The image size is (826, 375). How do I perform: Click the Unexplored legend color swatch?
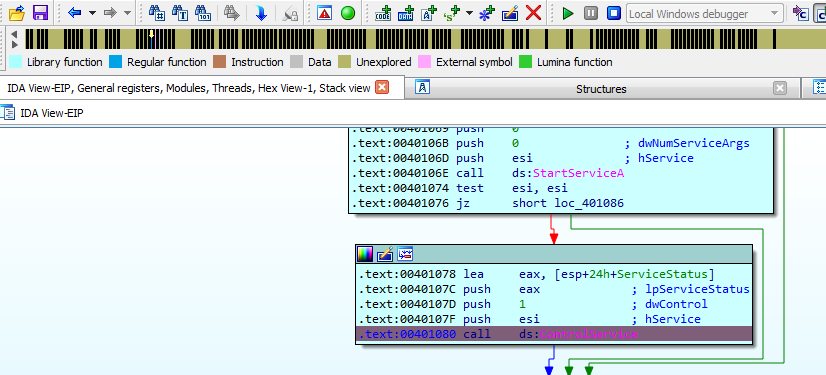[x=345, y=62]
